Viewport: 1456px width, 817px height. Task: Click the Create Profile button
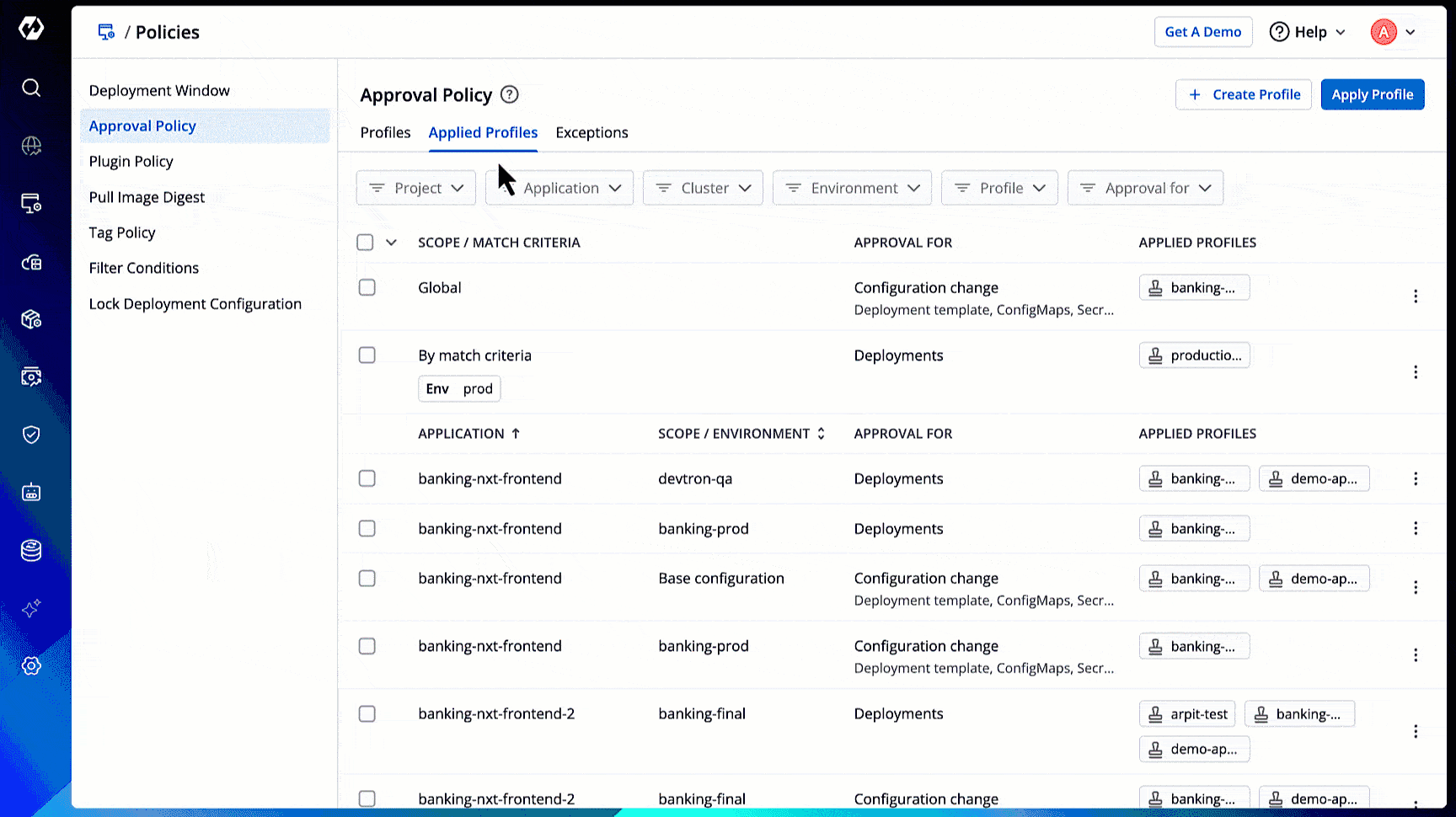[1243, 94]
